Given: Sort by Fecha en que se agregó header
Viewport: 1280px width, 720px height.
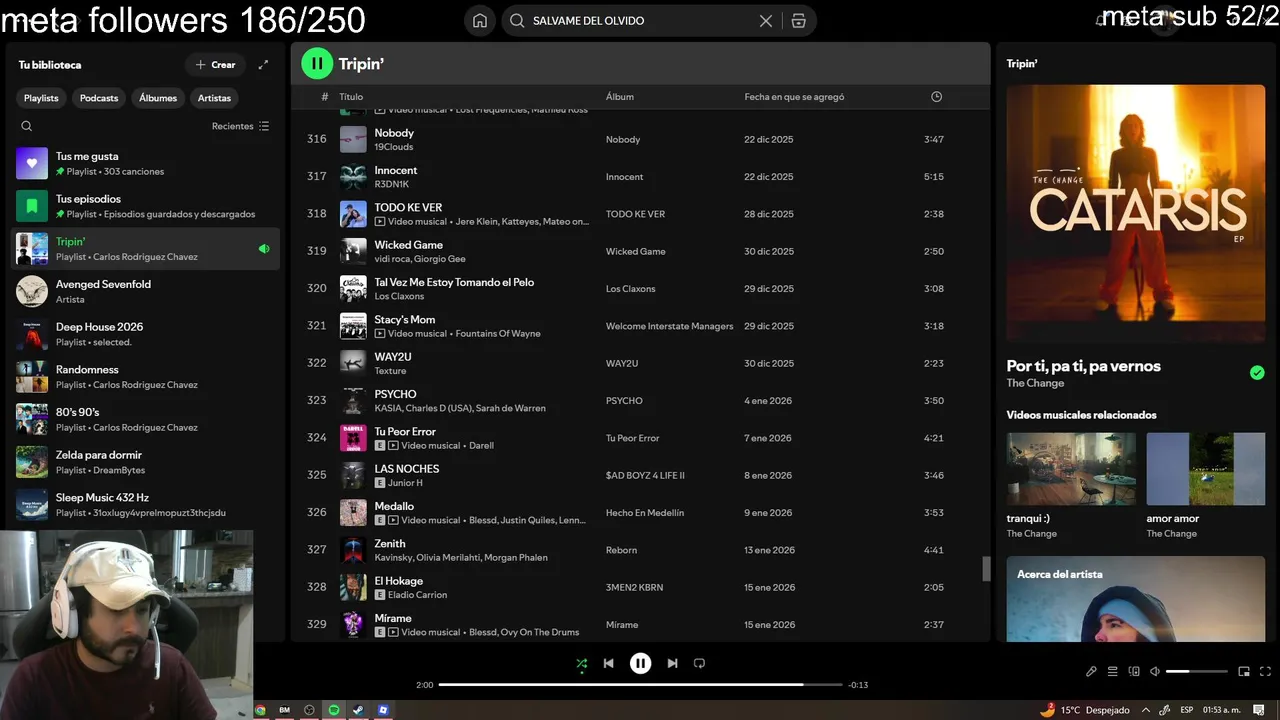Looking at the screenshot, I should (x=794, y=97).
